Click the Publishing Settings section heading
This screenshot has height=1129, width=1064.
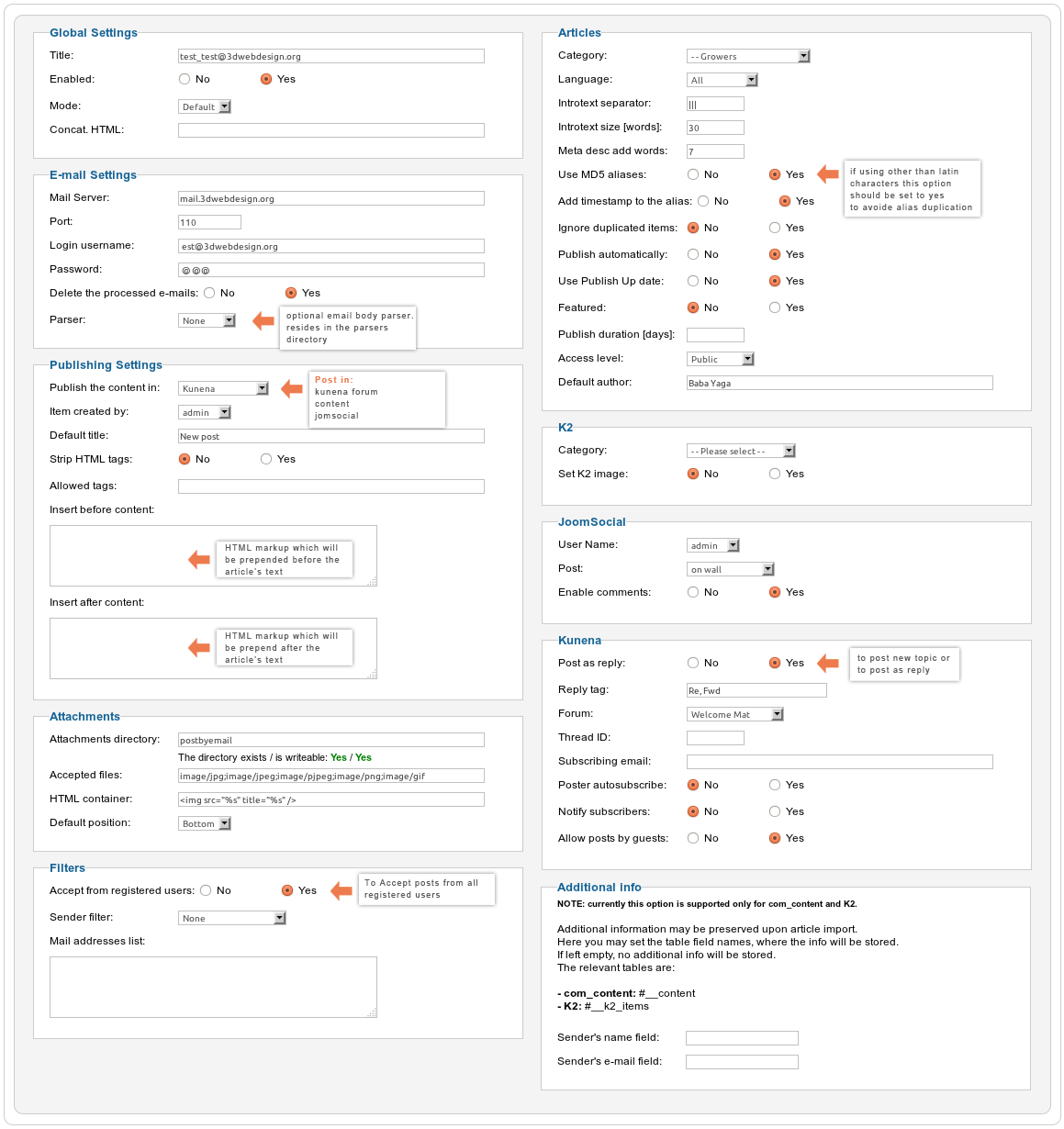click(106, 365)
